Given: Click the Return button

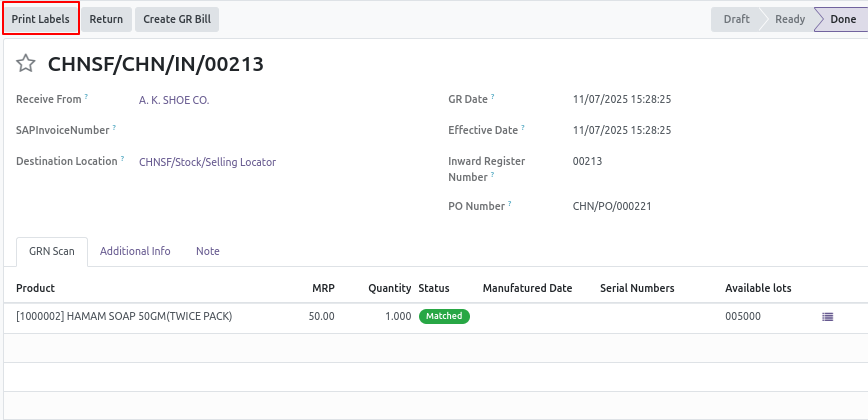Looking at the screenshot, I should click(x=106, y=19).
